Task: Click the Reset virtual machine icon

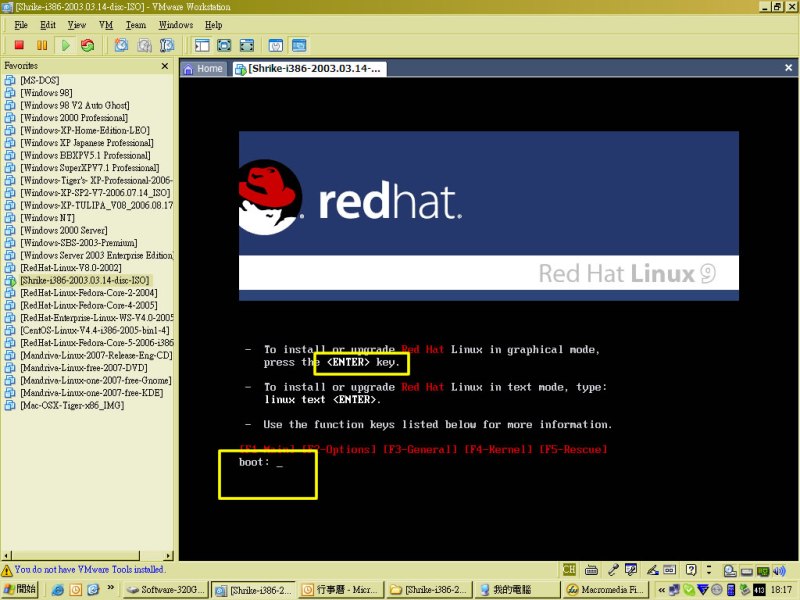Action: point(88,45)
